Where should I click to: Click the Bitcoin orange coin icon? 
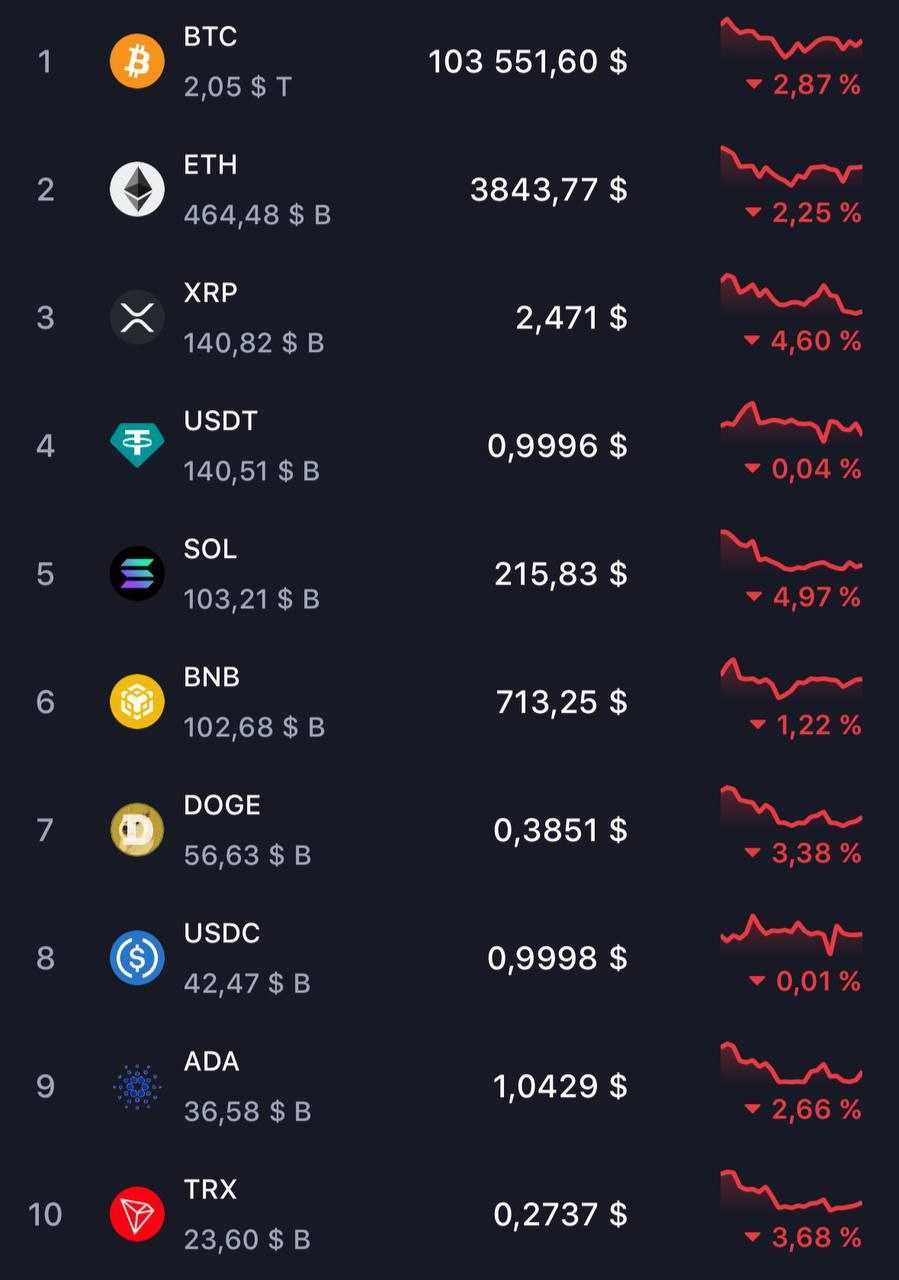coord(137,62)
